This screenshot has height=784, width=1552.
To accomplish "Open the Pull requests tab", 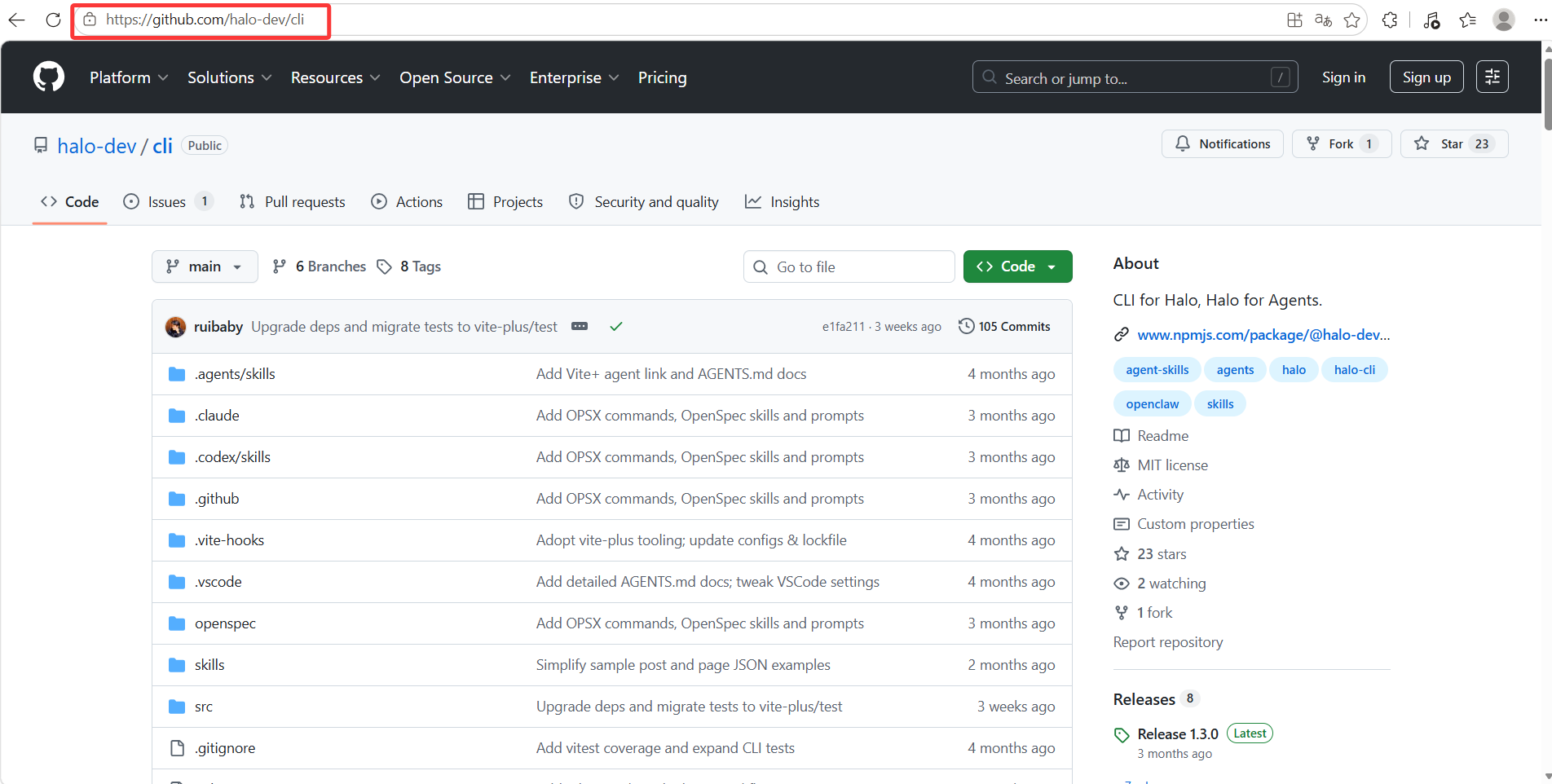I will (292, 201).
